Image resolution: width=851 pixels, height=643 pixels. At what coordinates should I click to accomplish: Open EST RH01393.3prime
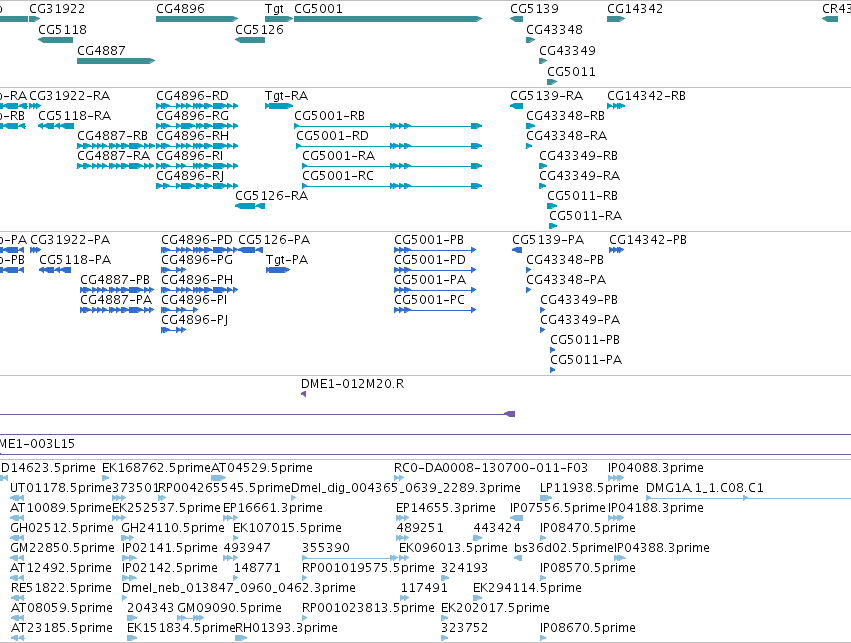(x=287, y=628)
